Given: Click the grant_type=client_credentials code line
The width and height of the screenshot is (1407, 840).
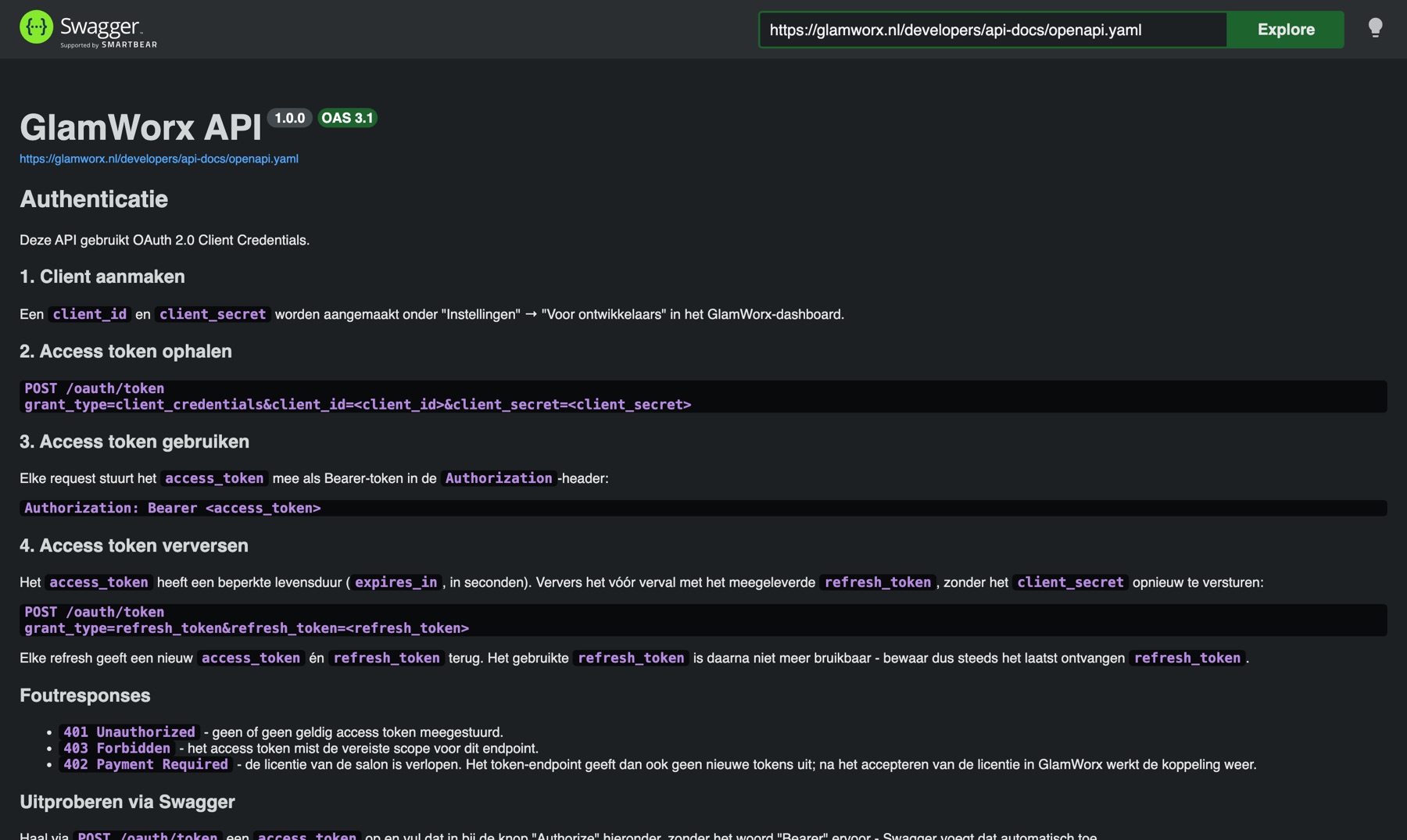Looking at the screenshot, I should (x=357, y=405).
